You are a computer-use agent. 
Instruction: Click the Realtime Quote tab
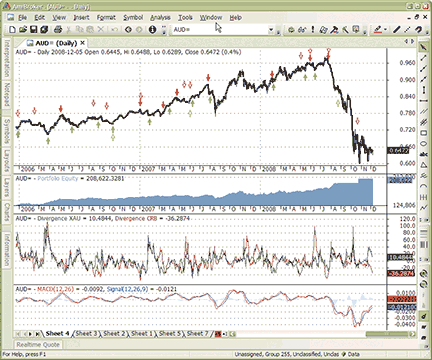point(38,344)
